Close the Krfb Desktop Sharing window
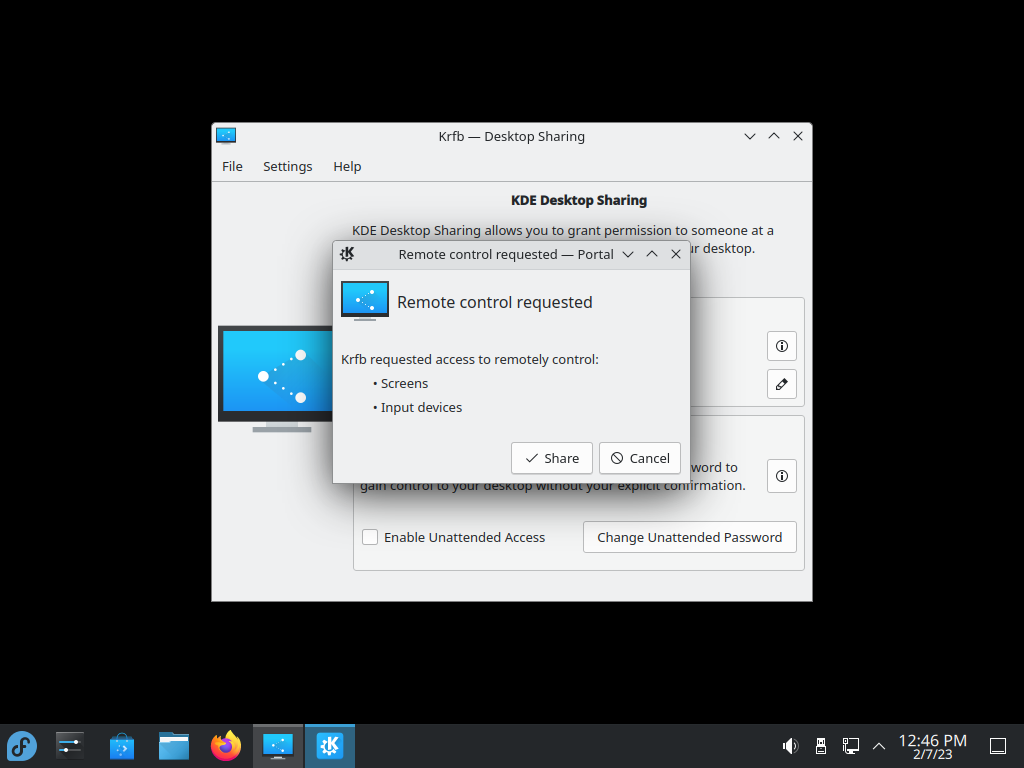This screenshot has height=768, width=1024. [798, 136]
